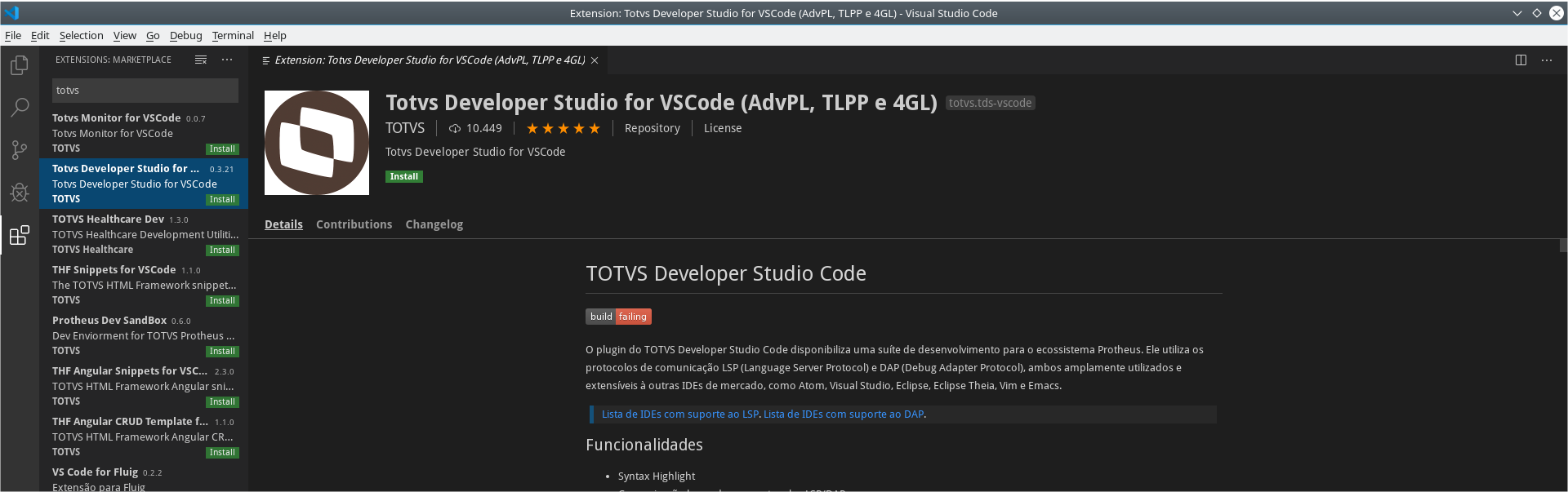Click the extension details vertical scrollbar

pyautogui.click(x=1563, y=245)
